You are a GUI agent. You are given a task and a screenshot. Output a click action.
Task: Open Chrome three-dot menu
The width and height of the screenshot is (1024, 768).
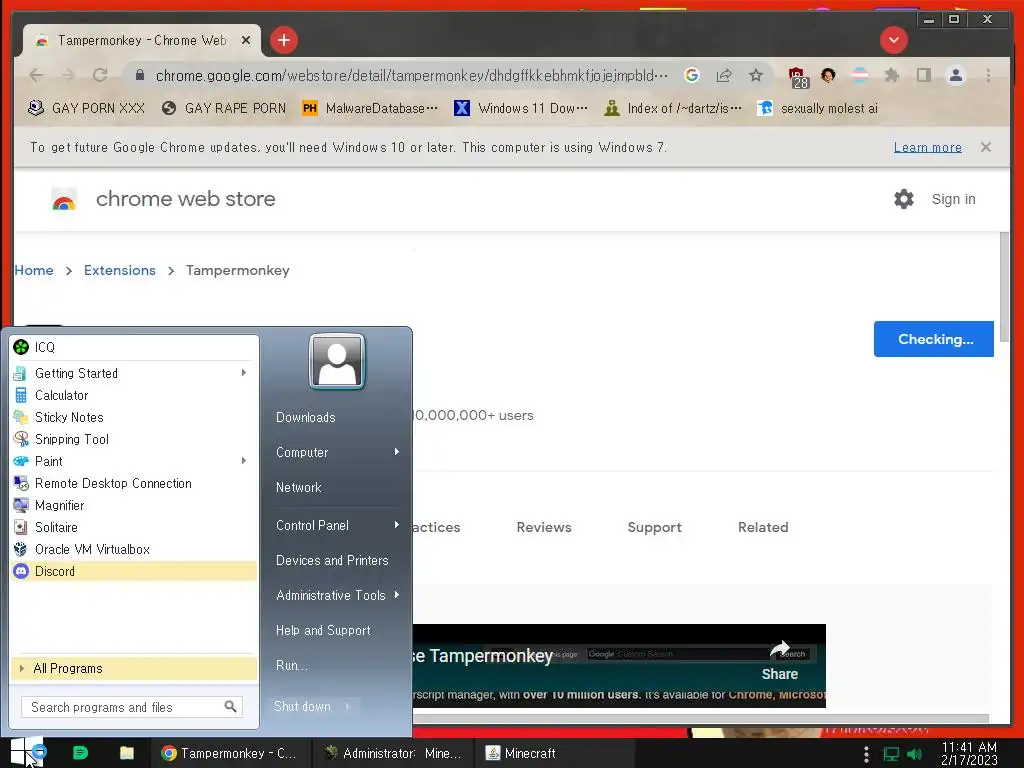(x=988, y=75)
